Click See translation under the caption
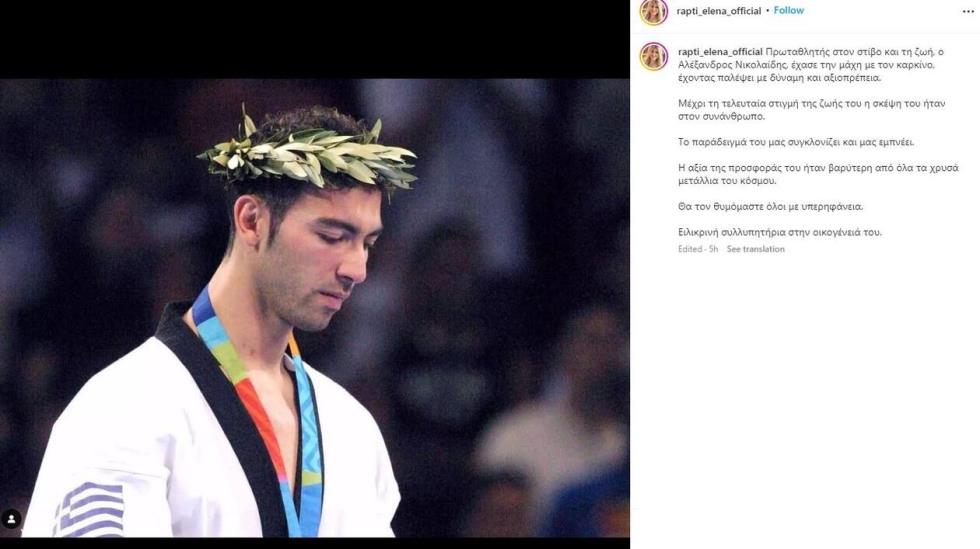Viewport: 980px width, 549px height. pyautogui.click(x=755, y=249)
